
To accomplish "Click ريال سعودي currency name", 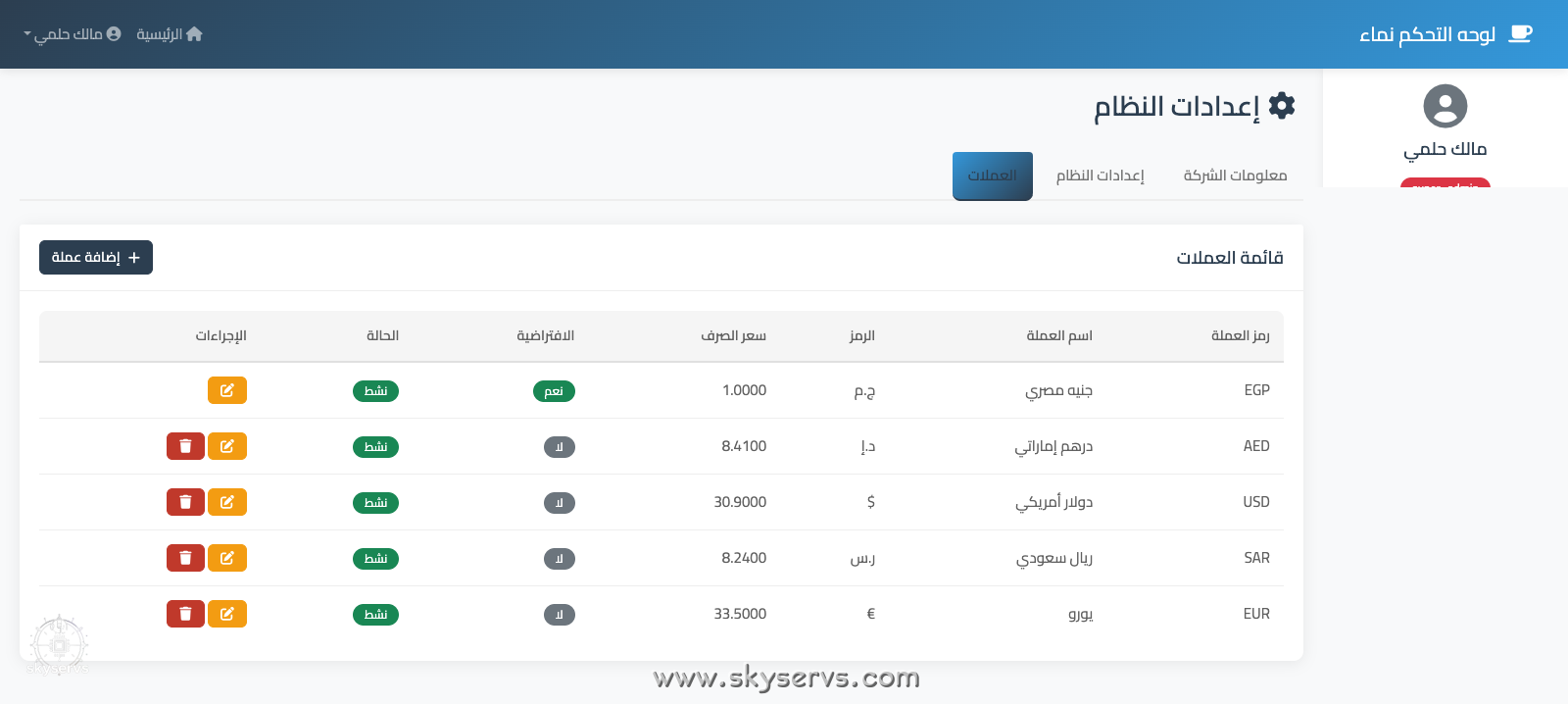I will (1054, 558).
